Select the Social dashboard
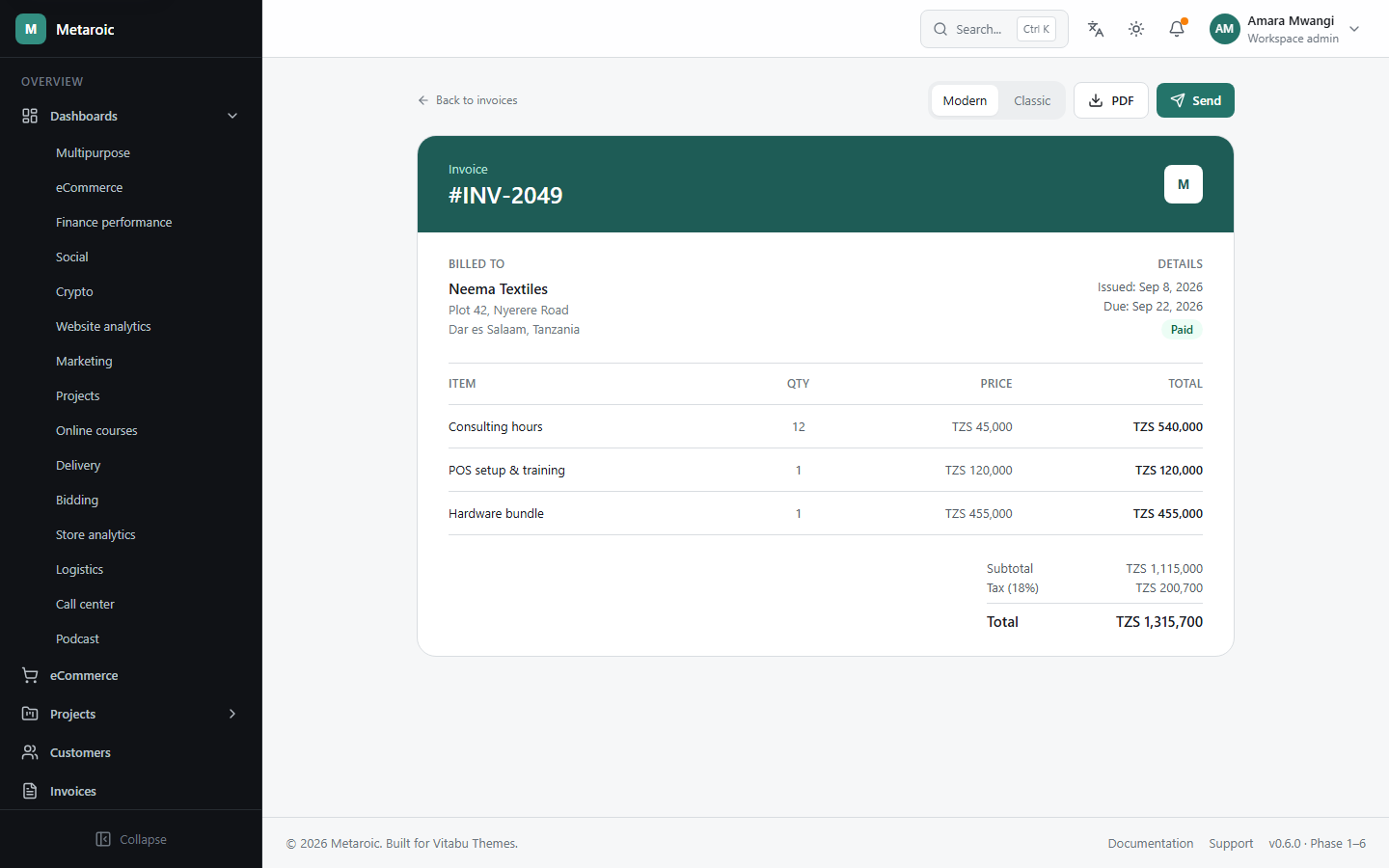1389x868 pixels. (71, 257)
